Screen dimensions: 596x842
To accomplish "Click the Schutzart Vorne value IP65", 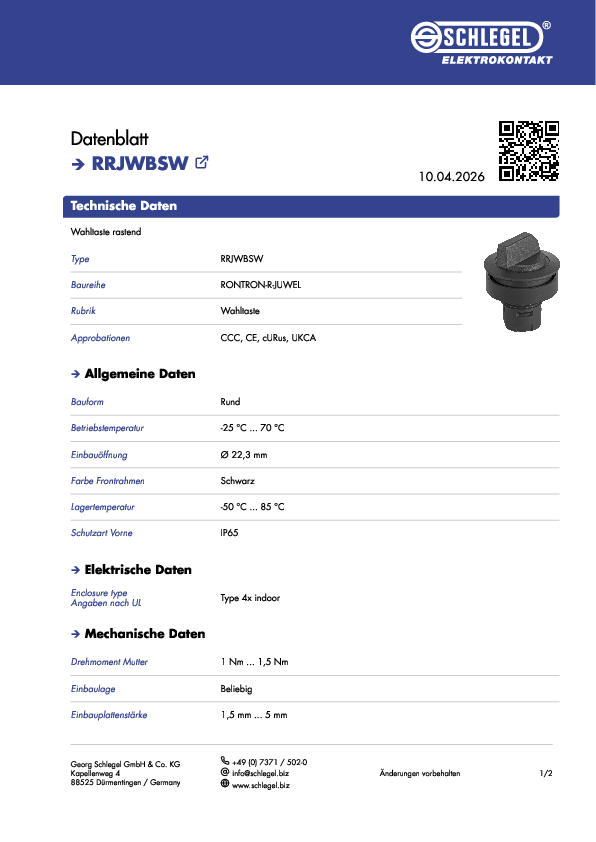I will (x=229, y=533).
